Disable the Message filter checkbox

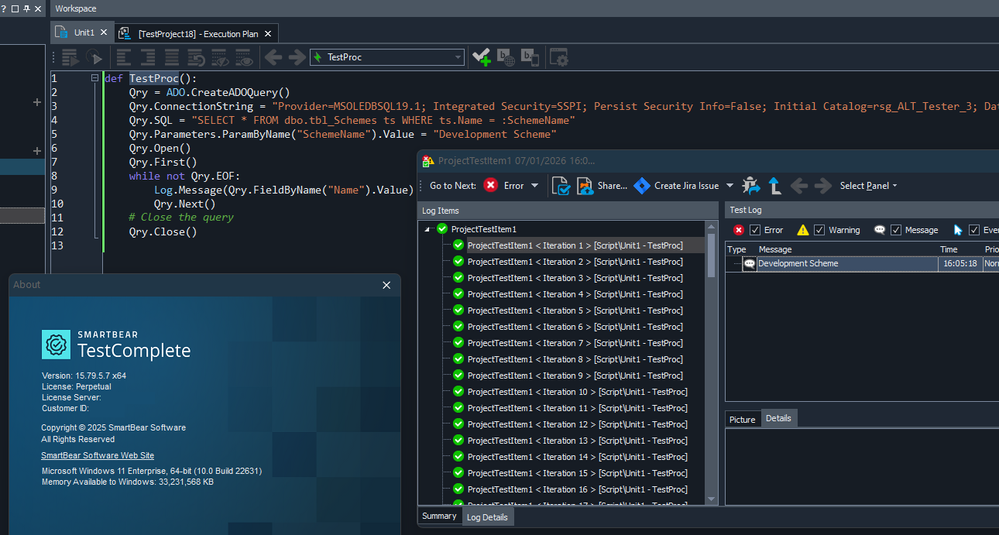pyautogui.click(x=896, y=230)
